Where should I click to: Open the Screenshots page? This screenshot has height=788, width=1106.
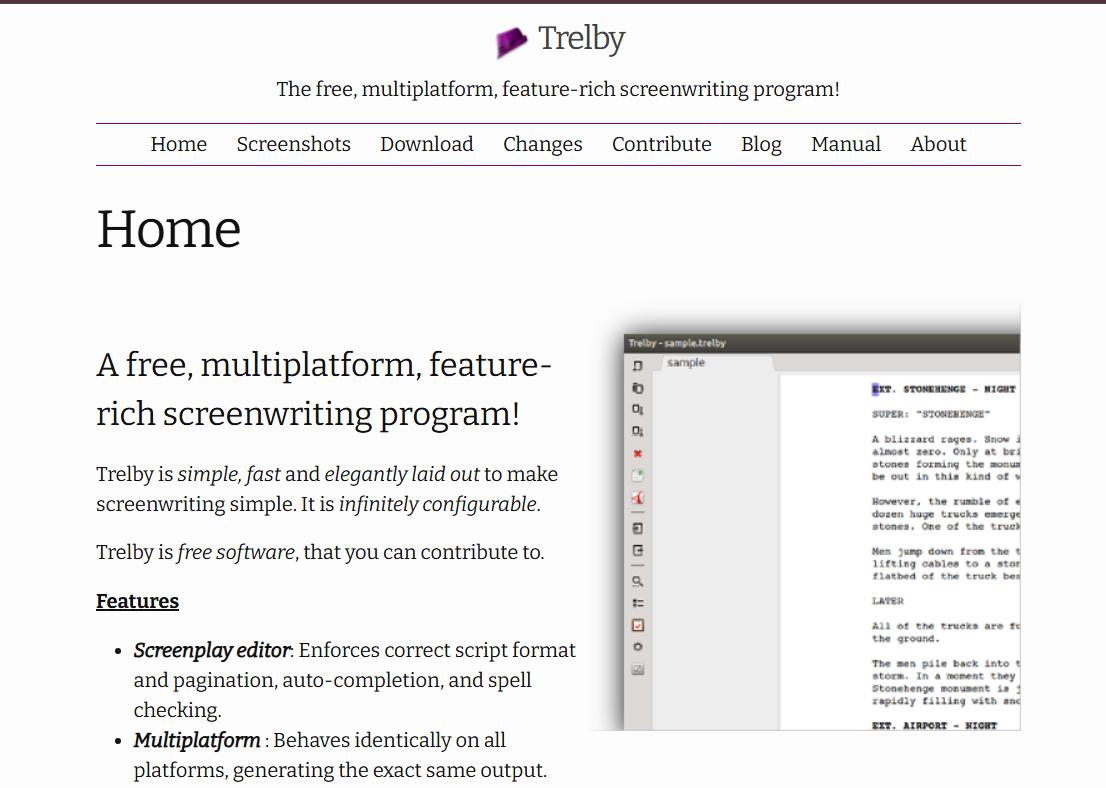point(293,145)
